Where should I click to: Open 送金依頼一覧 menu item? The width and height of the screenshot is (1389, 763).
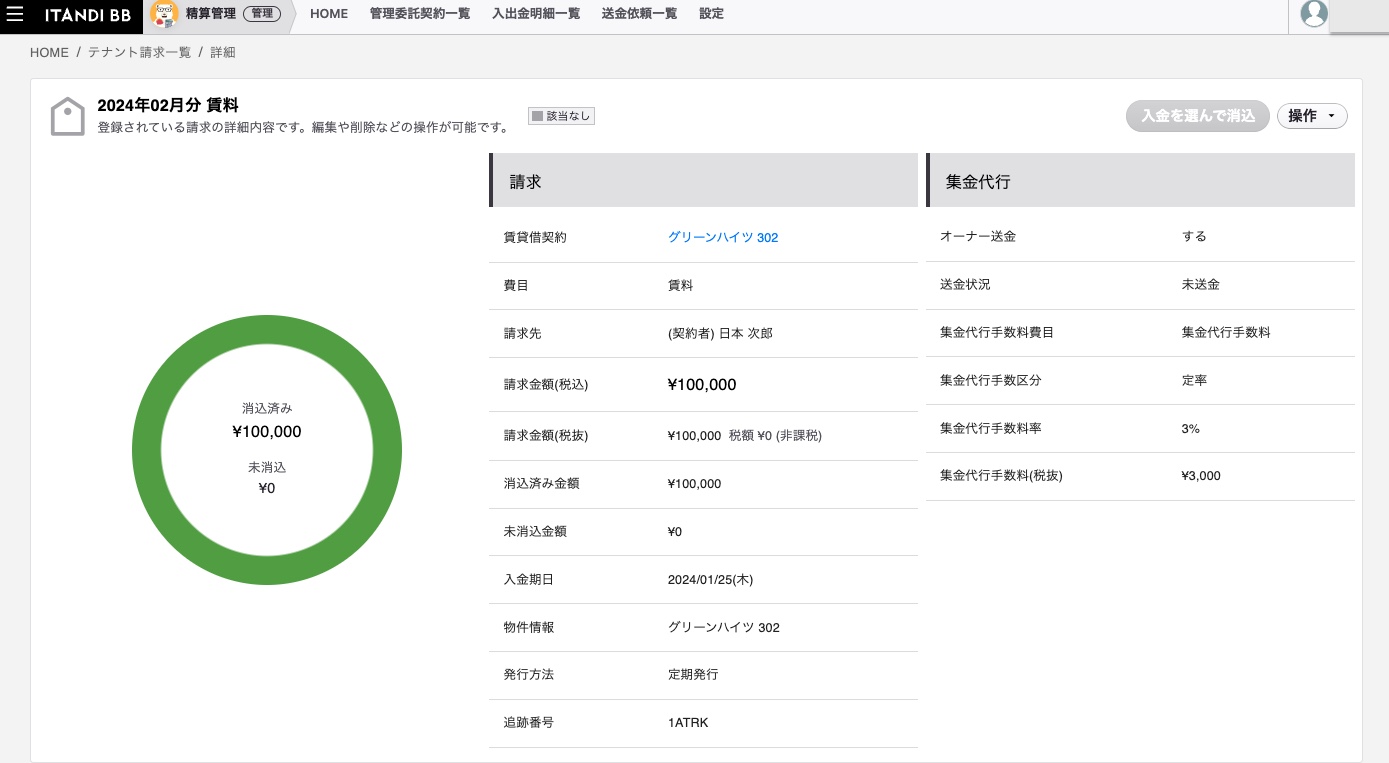click(x=639, y=14)
